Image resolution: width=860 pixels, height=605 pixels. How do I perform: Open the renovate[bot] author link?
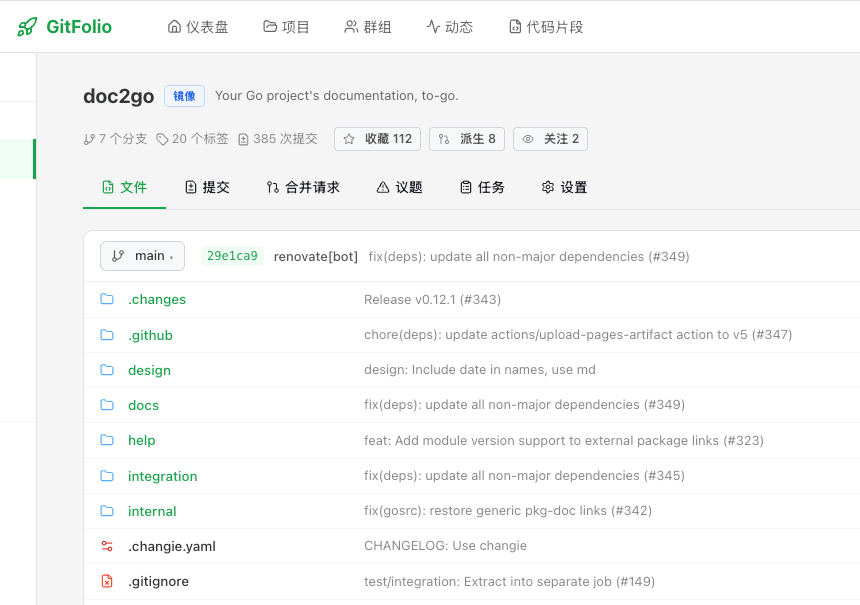coord(315,257)
